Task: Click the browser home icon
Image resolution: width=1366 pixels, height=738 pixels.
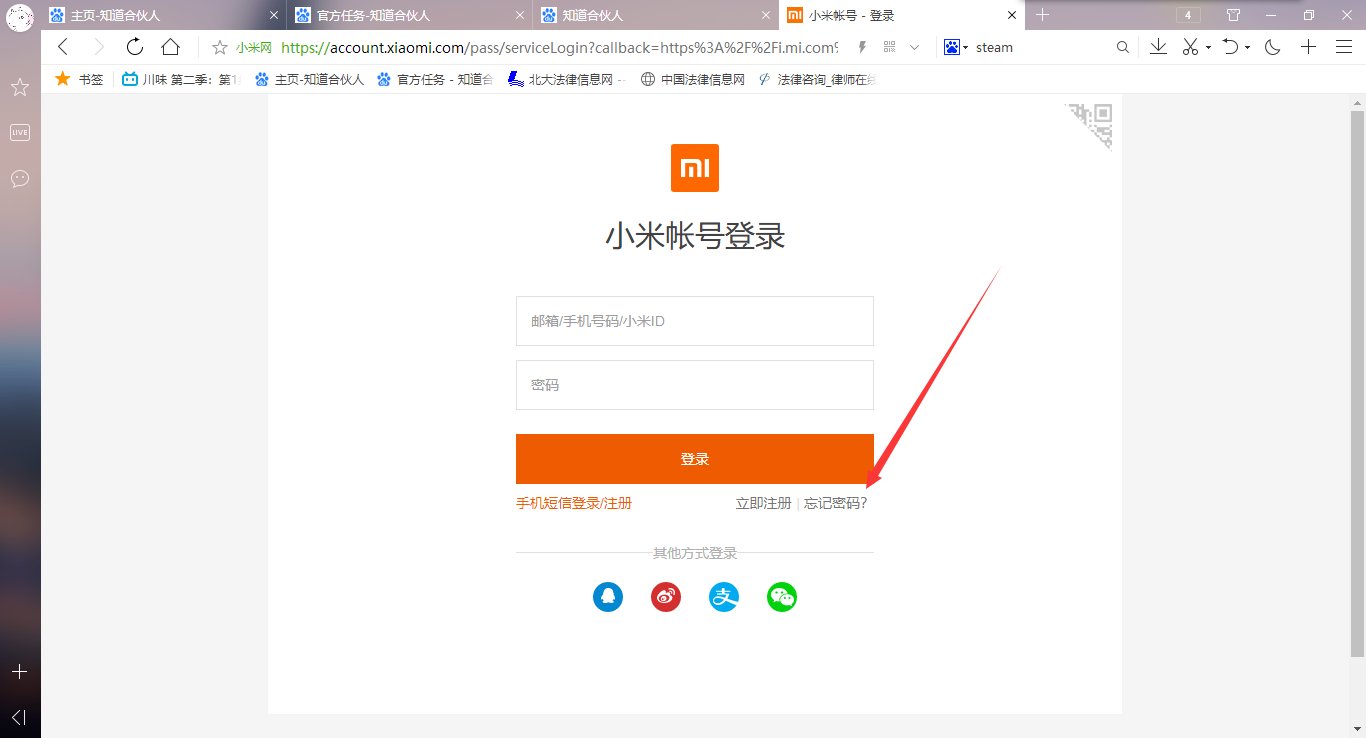Action: pos(170,46)
